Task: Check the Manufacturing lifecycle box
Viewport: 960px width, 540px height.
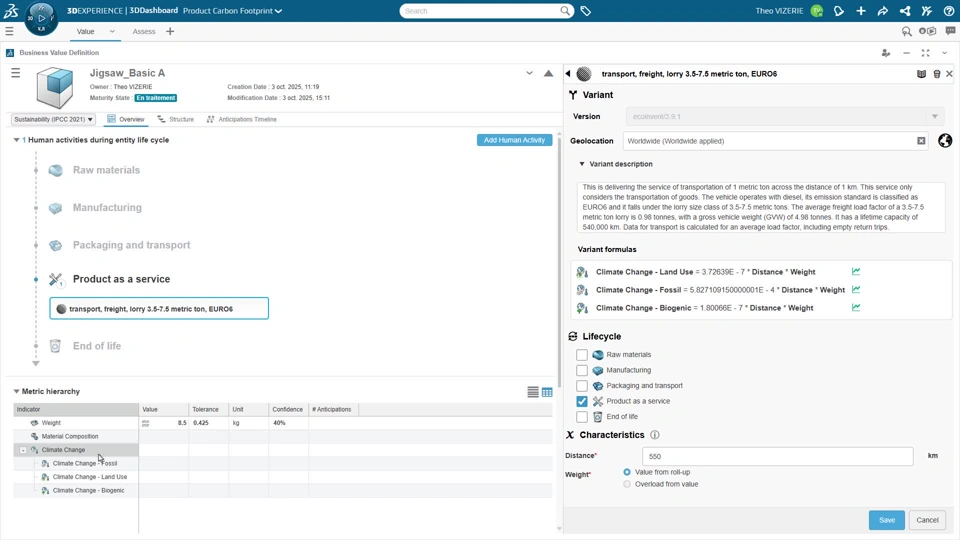Action: 582,370
